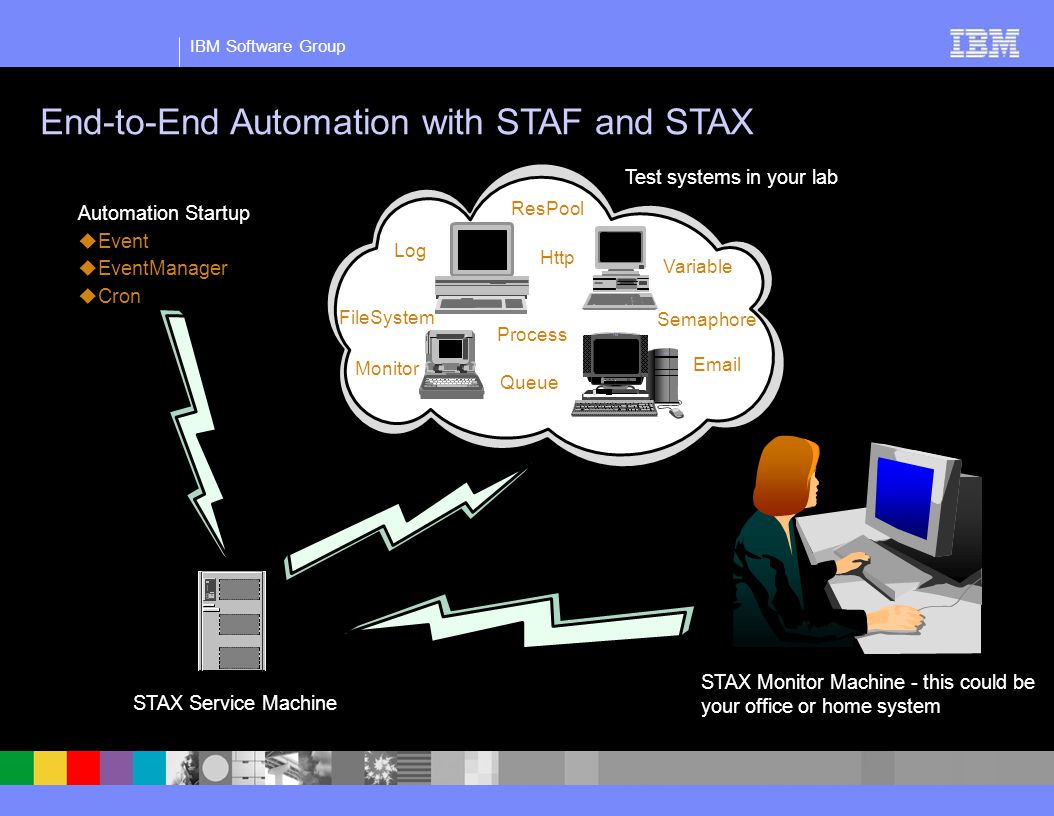Select the old terminal next to Monitor label

click(x=452, y=364)
